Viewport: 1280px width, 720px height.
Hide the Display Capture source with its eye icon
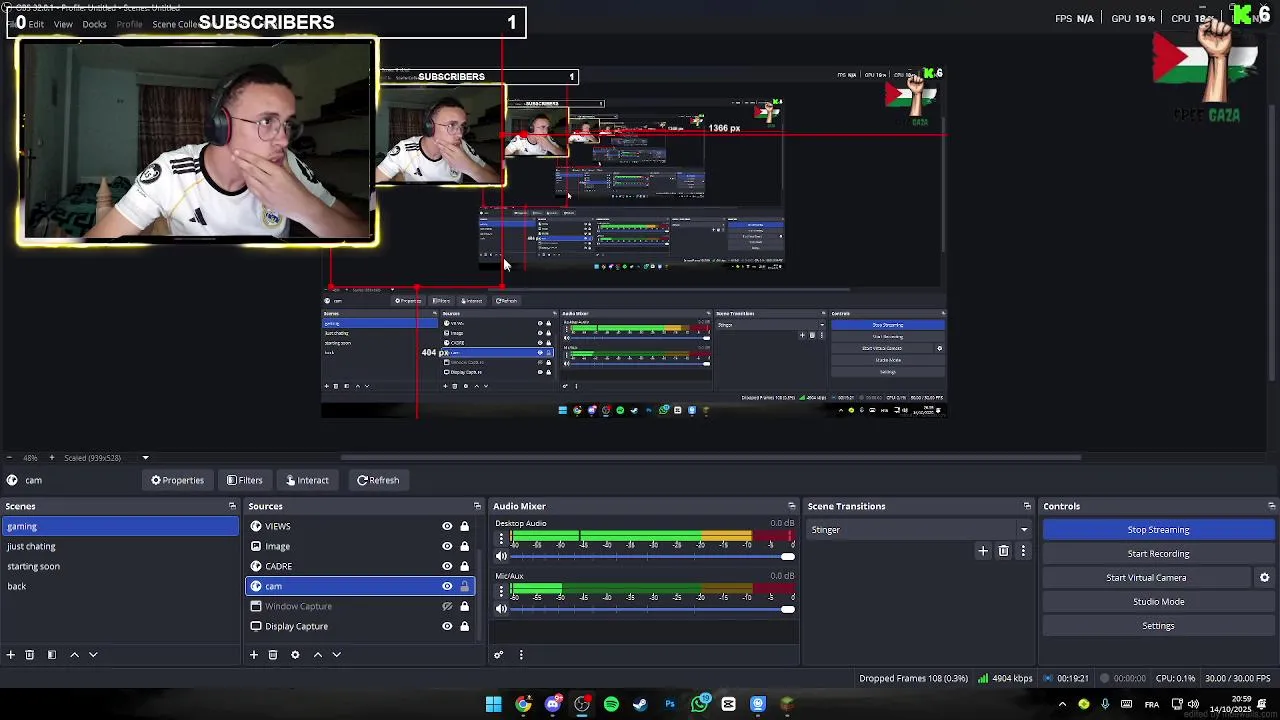tap(447, 626)
